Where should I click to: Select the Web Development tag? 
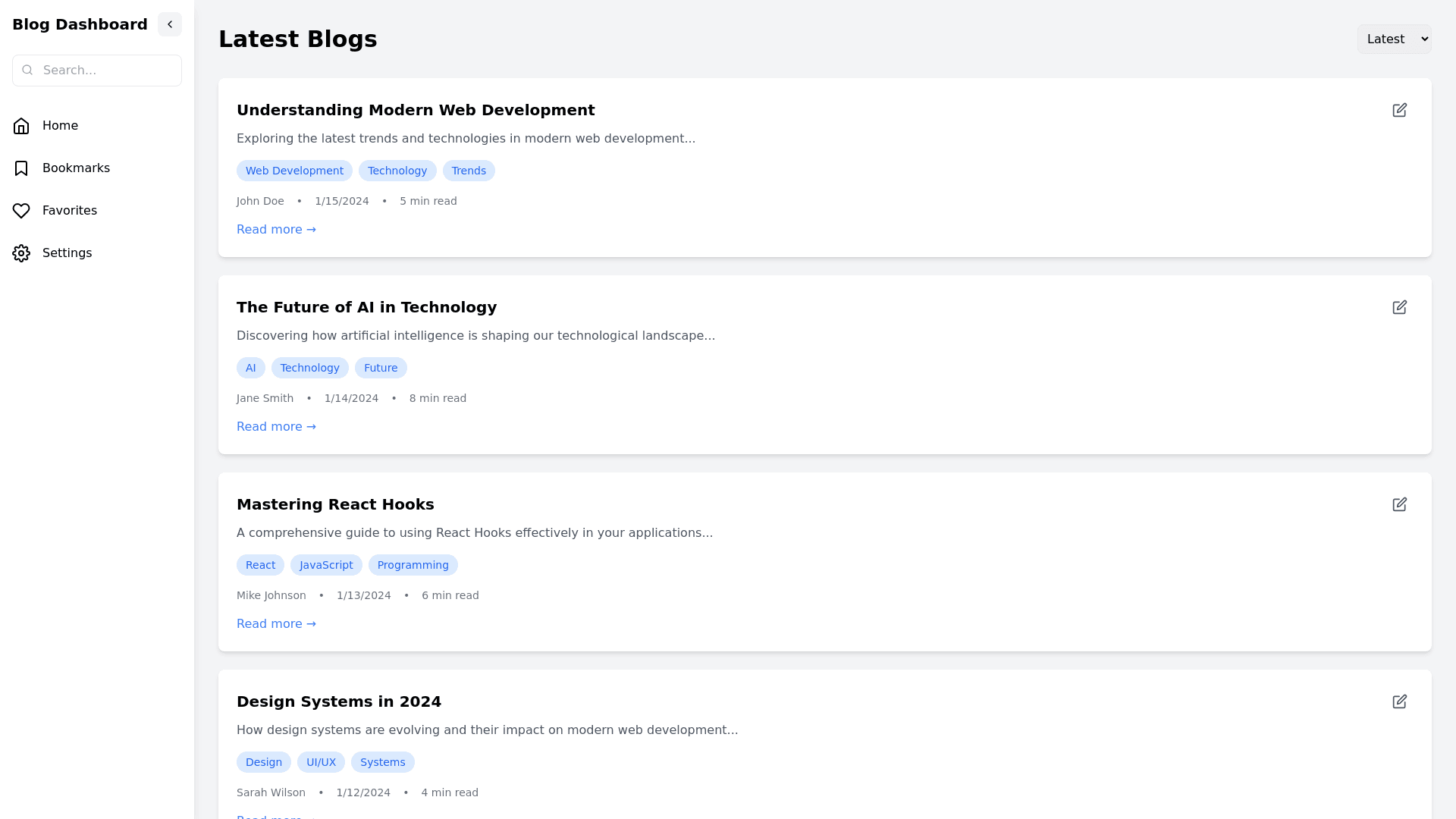click(294, 171)
